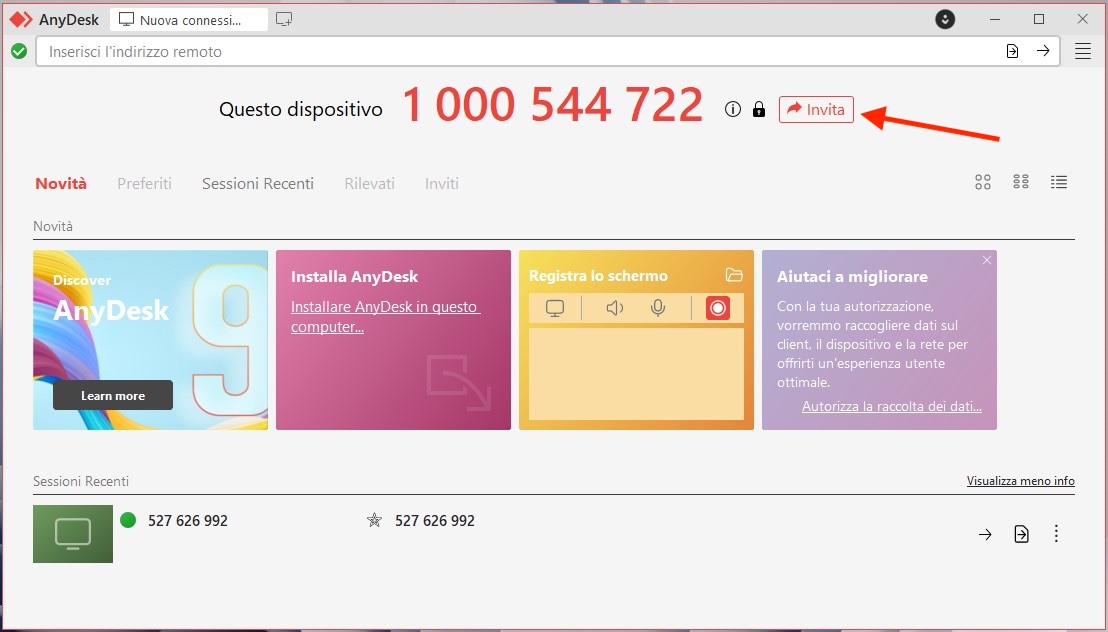The image size is (1108, 632).
Task: Open info icon next to device ID
Action: tap(733, 110)
